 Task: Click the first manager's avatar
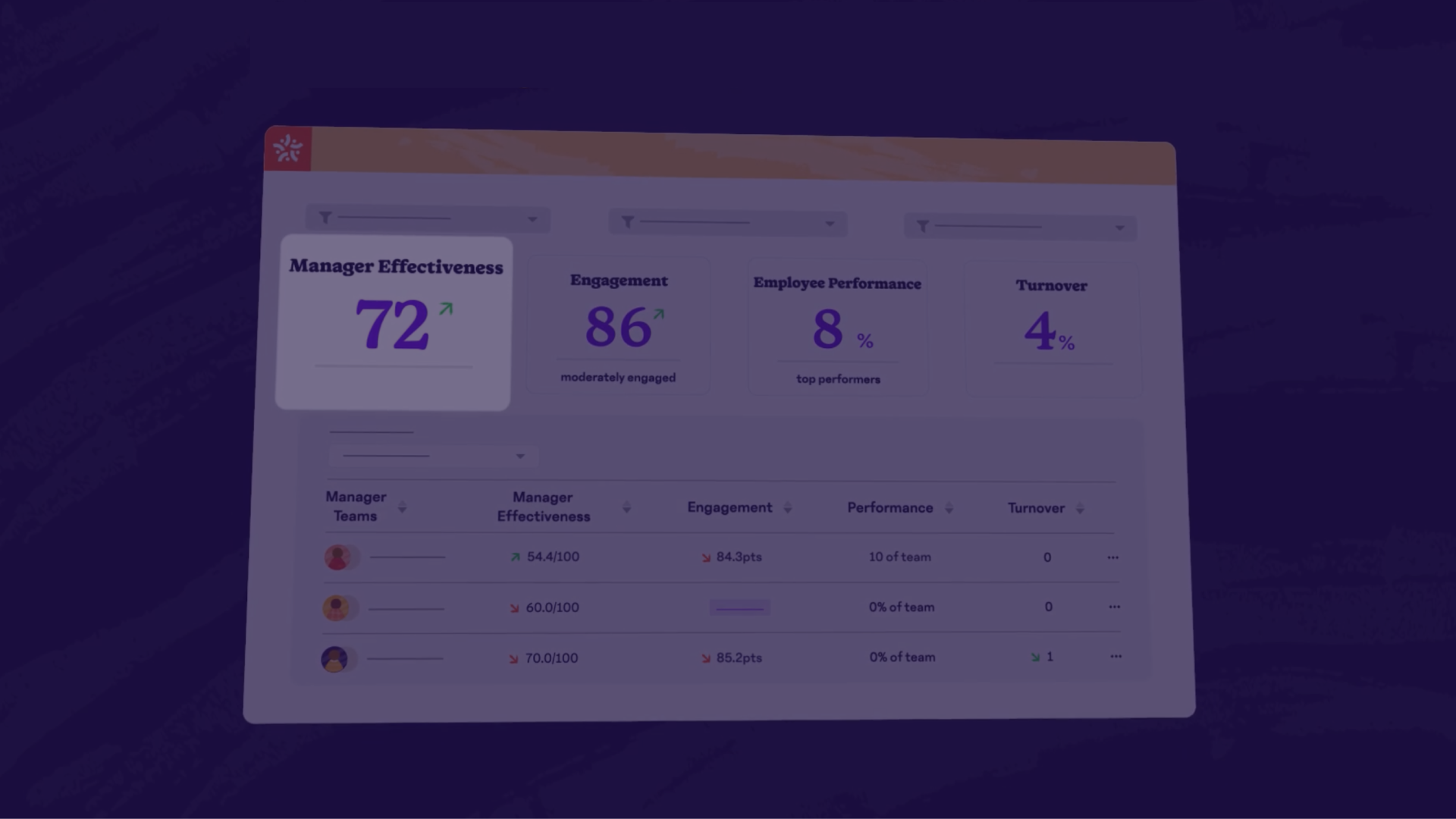pyautogui.click(x=337, y=557)
